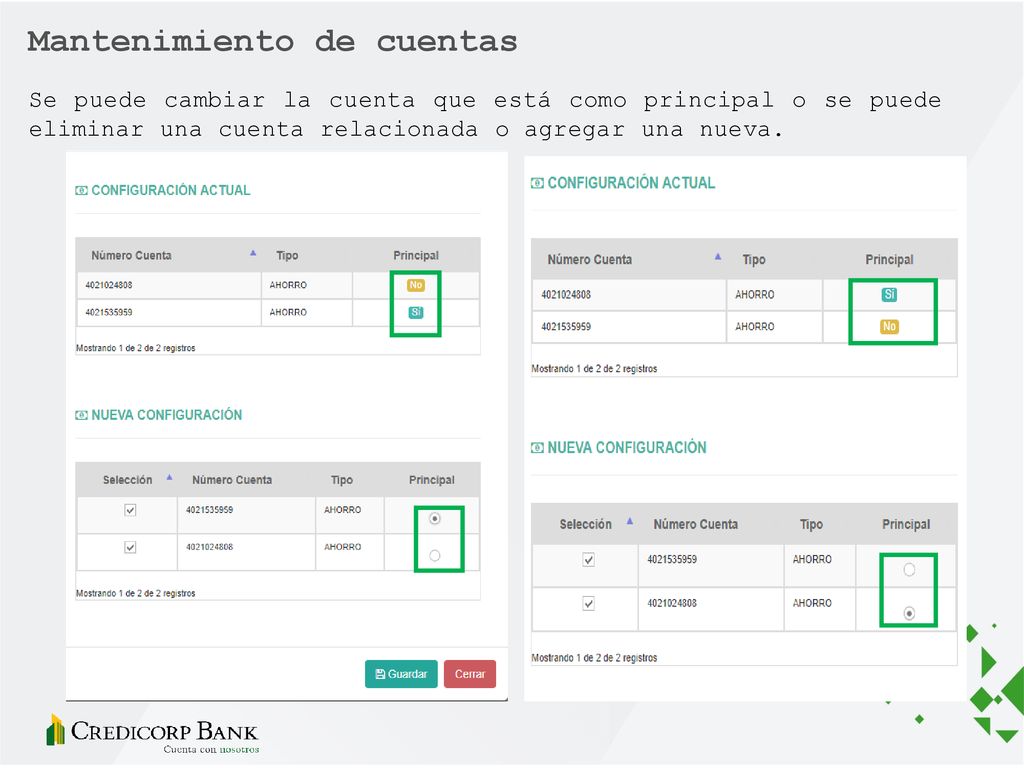Click the Nueva Configuración icon in the left panel
The image size is (1024, 768).
point(82,415)
